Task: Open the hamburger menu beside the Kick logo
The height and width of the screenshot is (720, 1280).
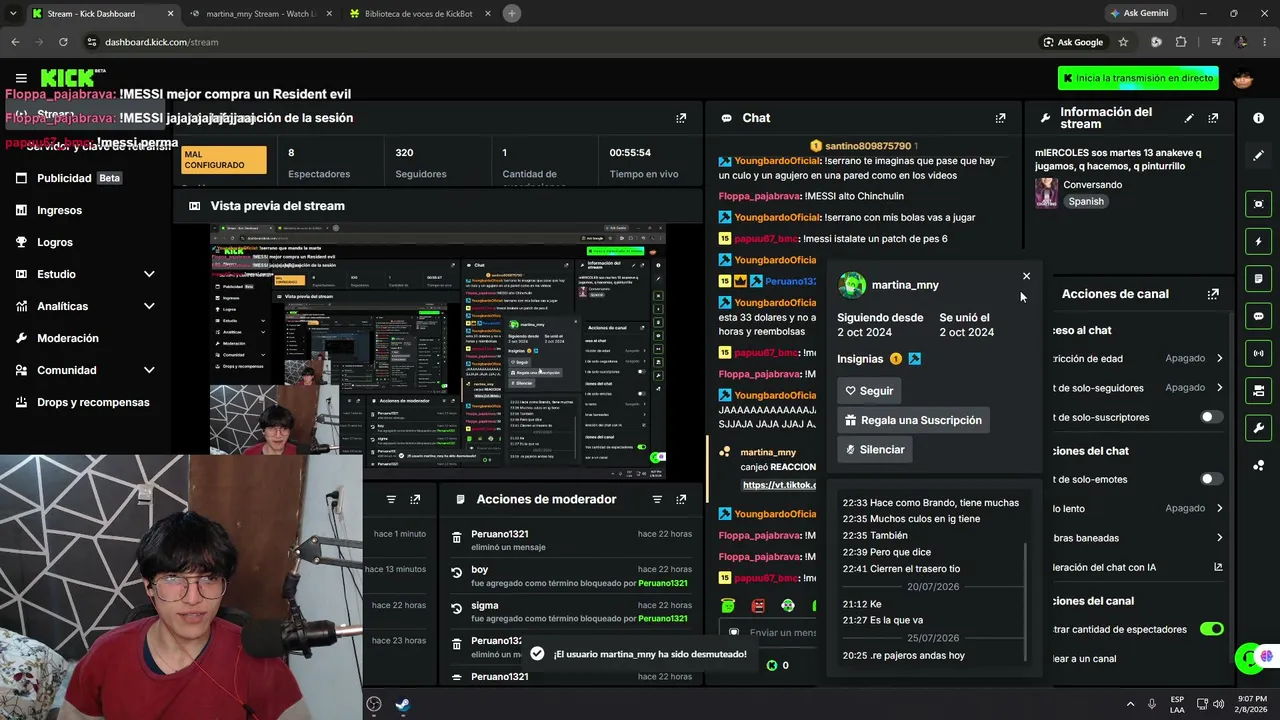Action: click(x=21, y=78)
